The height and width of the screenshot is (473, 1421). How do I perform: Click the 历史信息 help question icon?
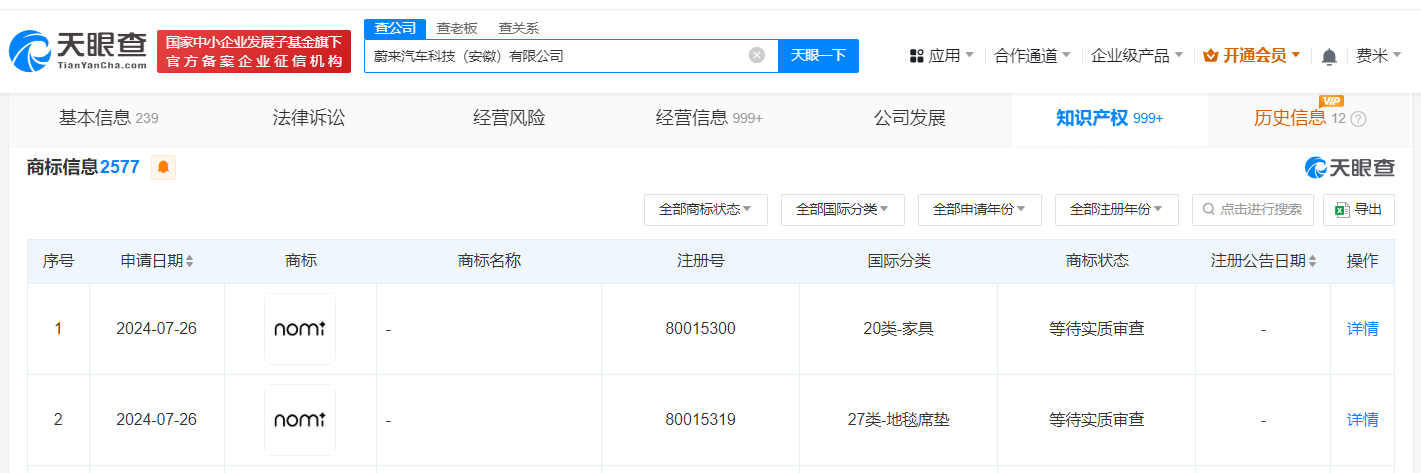[x=1358, y=119]
